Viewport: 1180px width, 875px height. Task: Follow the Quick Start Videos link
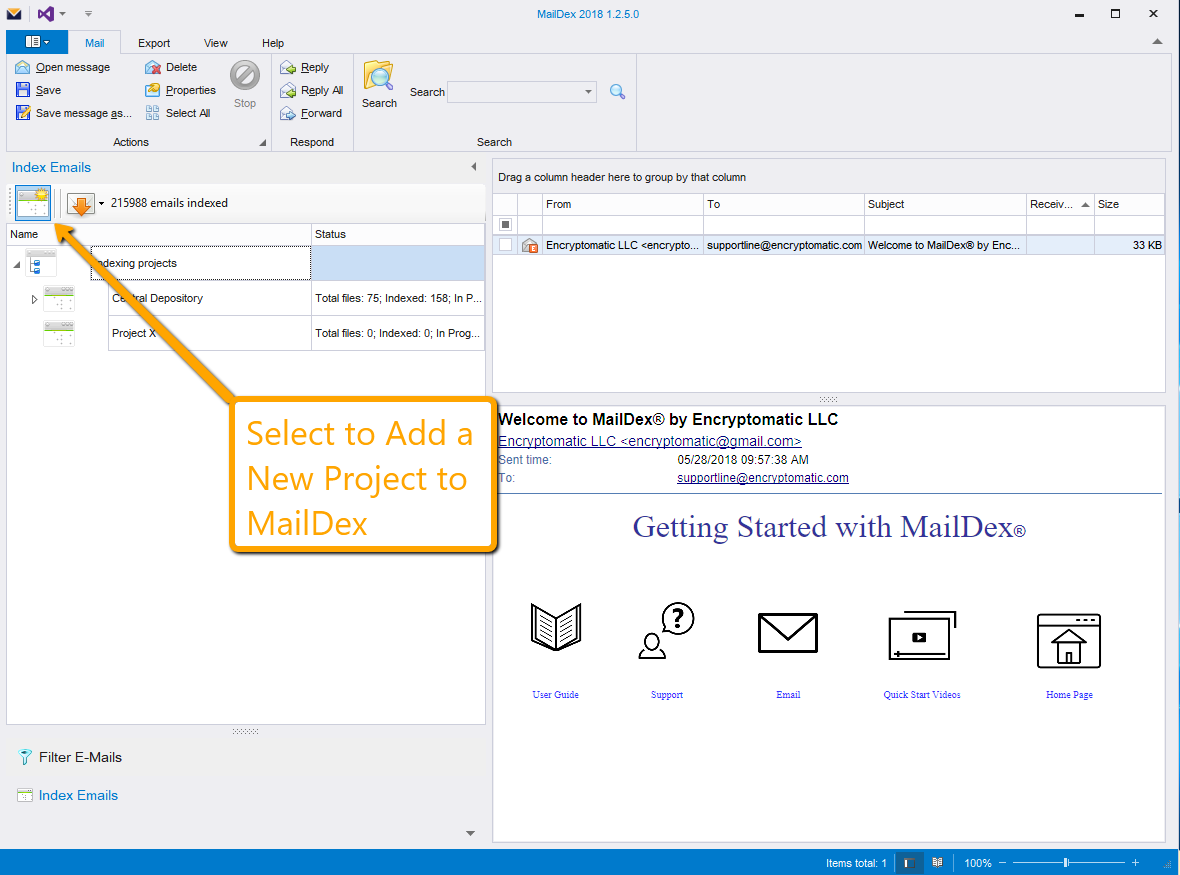click(922, 694)
